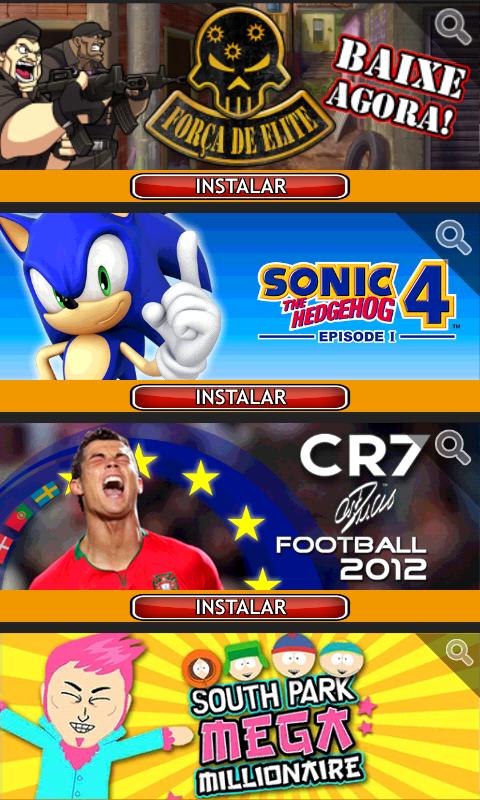The image size is (480, 800).
Task: Open the magnifier on Sonic 4 banner
Action: pos(453,237)
